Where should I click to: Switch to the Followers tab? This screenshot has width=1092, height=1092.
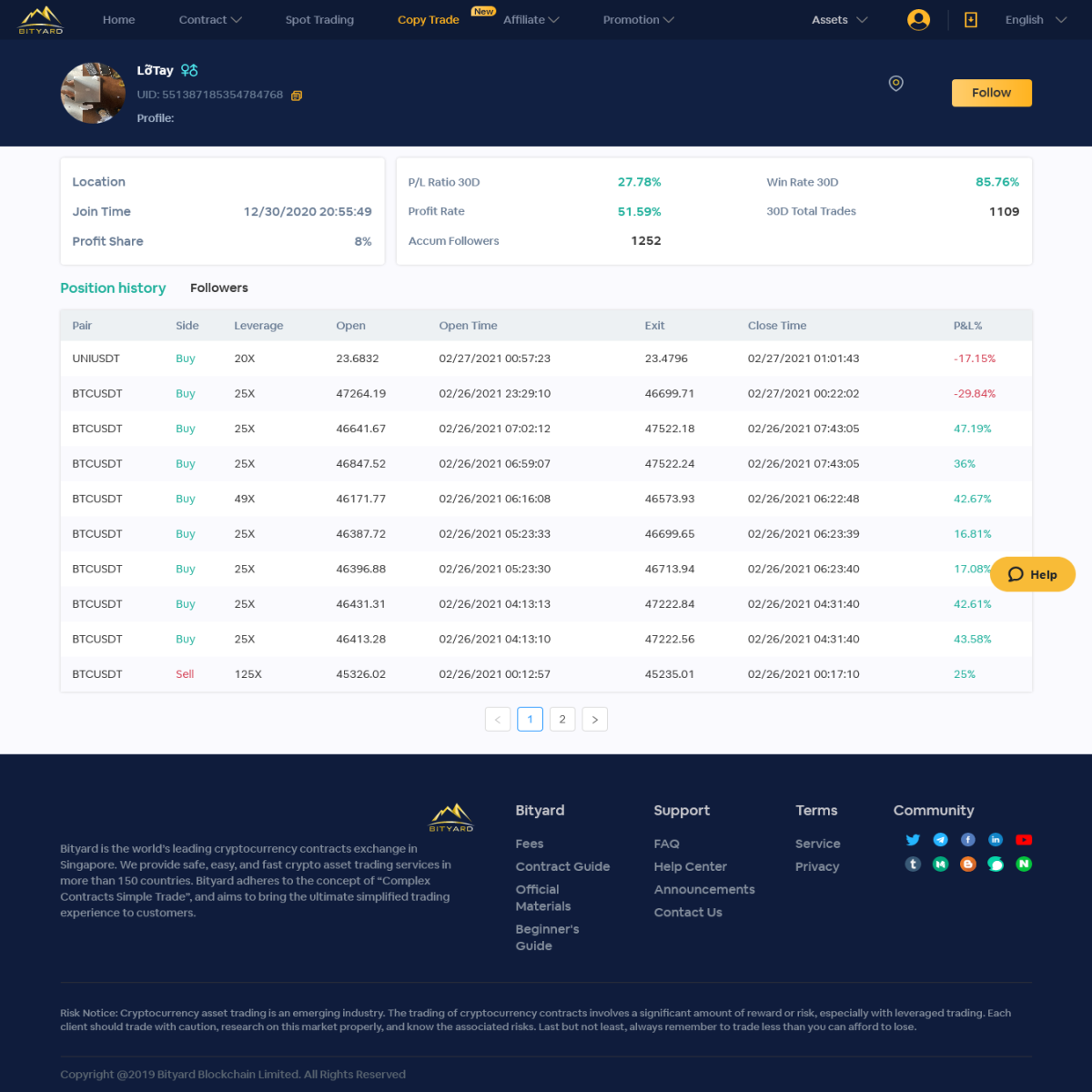219,288
